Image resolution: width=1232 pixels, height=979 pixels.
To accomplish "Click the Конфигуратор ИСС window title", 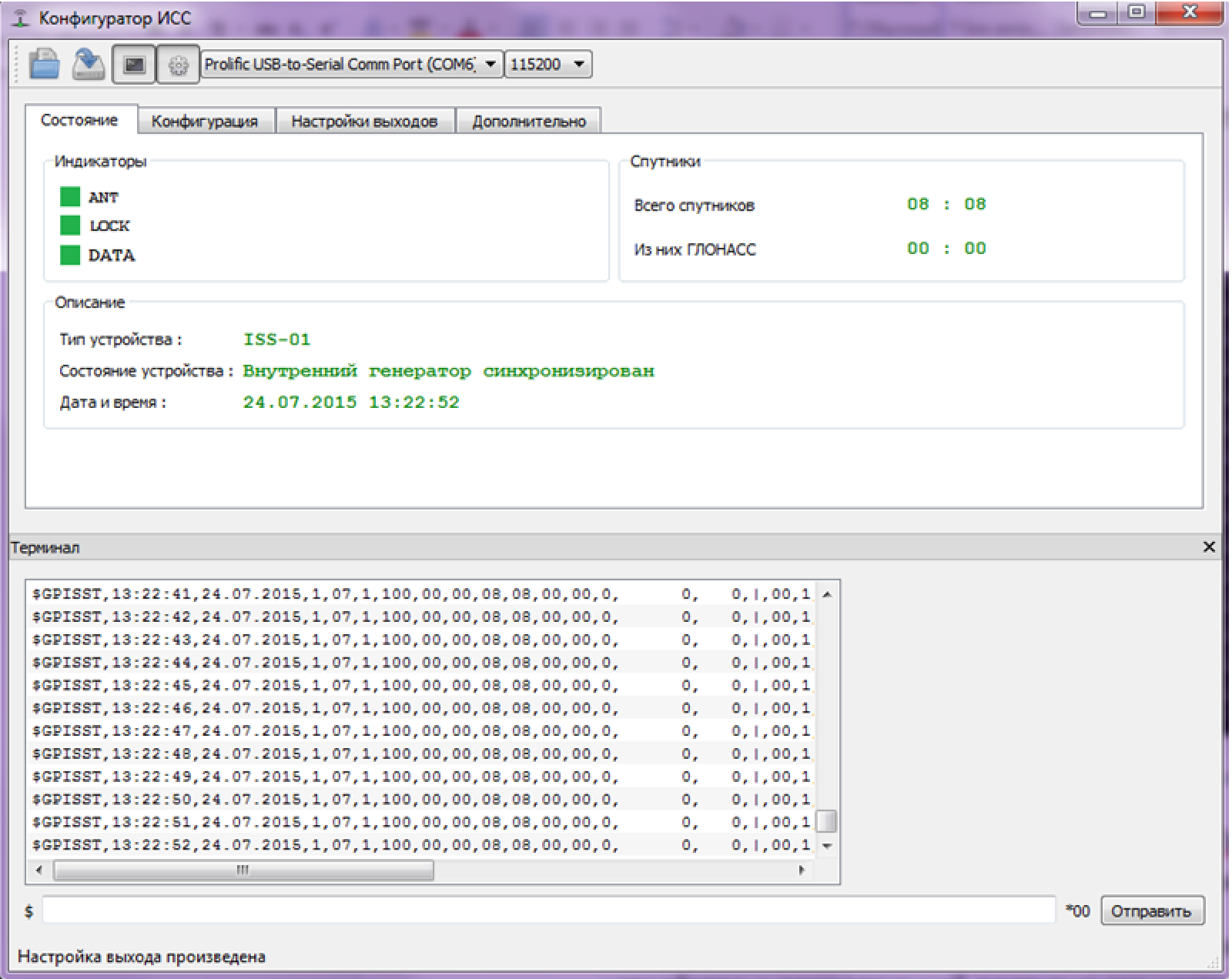I will pyautogui.click(x=115, y=18).
